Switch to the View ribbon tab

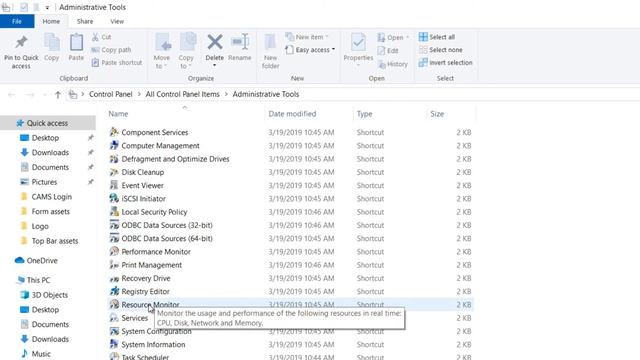pyautogui.click(x=117, y=21)
